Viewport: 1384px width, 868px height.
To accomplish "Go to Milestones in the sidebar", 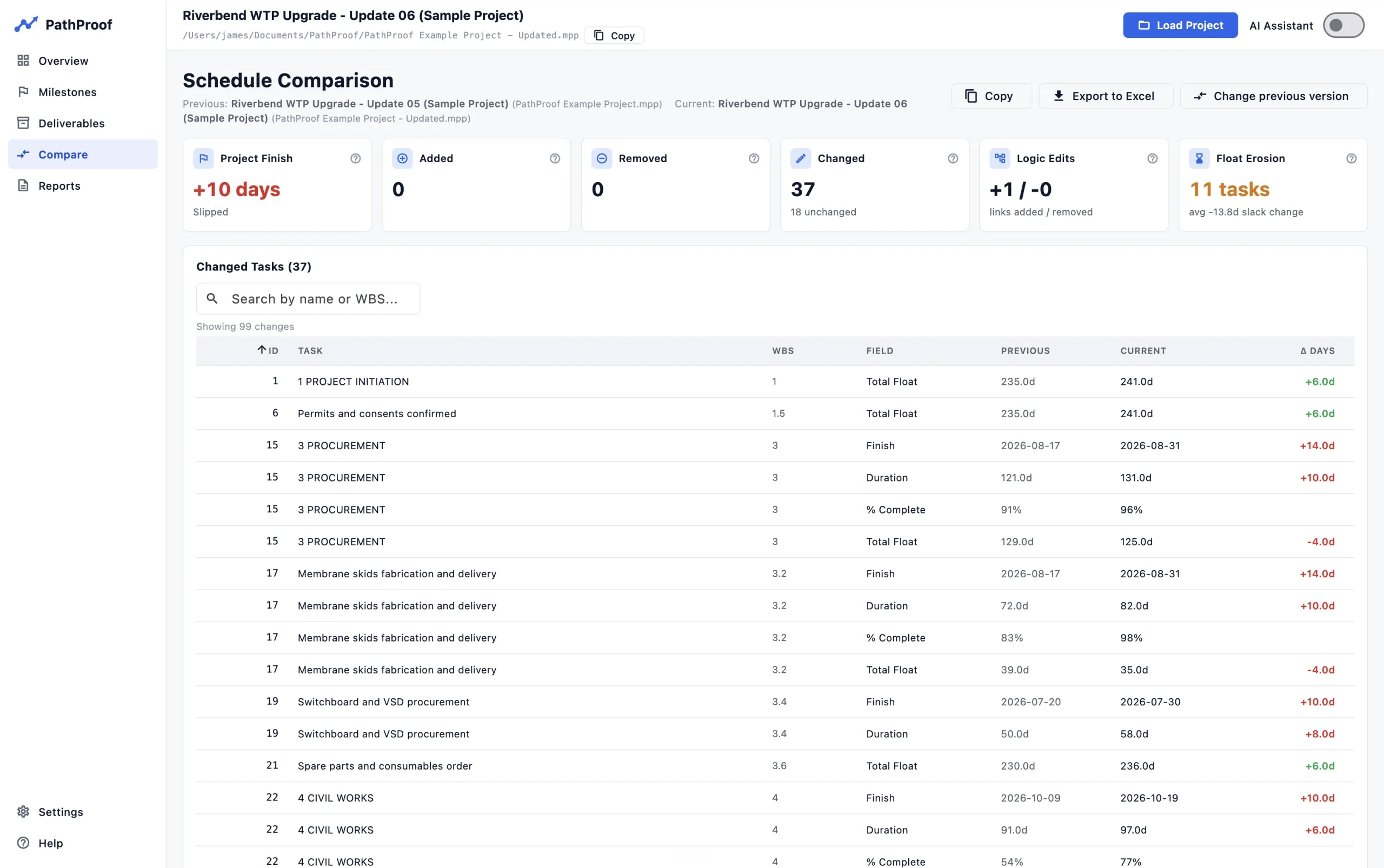I will tap(83, 92).
